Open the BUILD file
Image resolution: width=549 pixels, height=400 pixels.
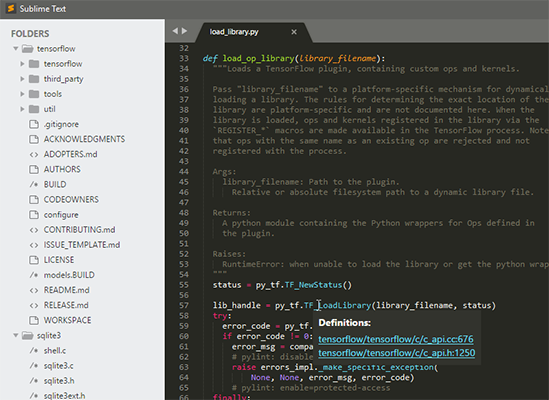55,184
